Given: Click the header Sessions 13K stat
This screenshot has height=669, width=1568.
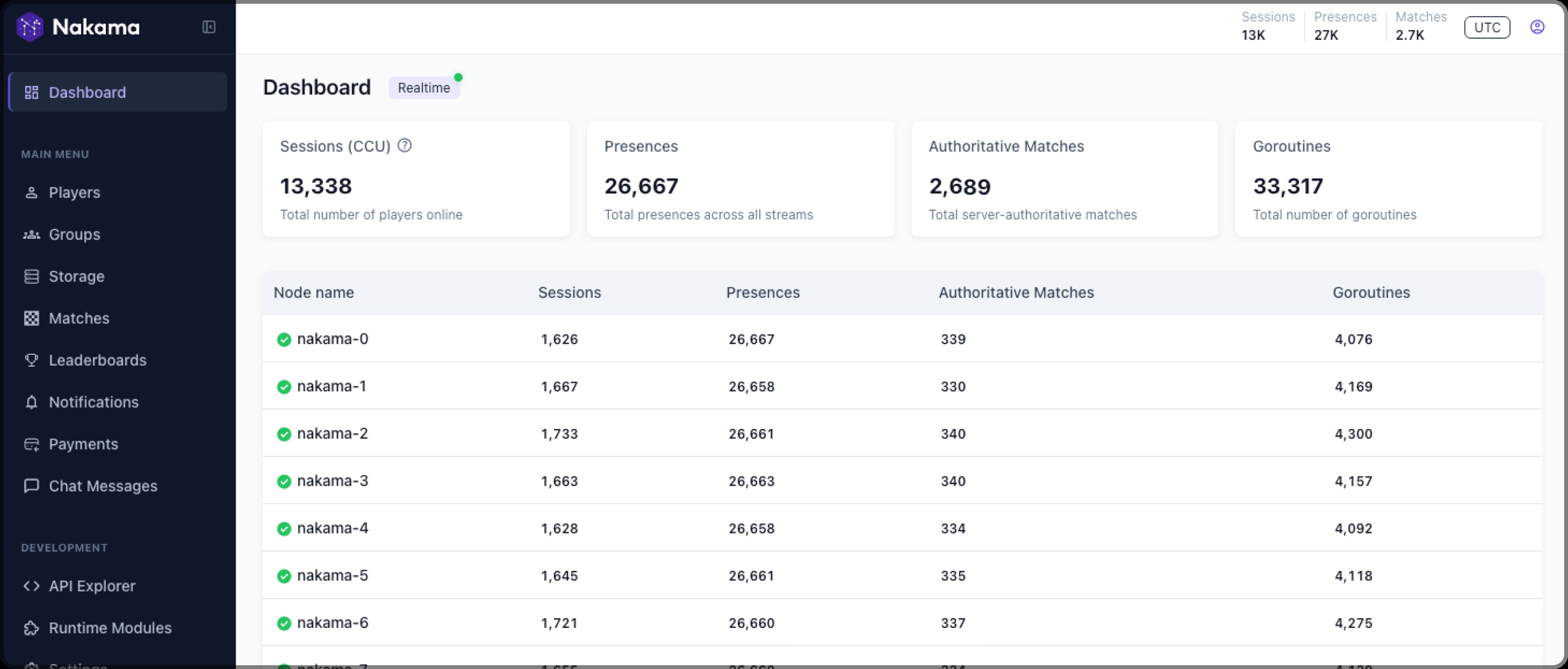Looking at the screenshot, I should pyautogui.click(x=1268, y=26).
